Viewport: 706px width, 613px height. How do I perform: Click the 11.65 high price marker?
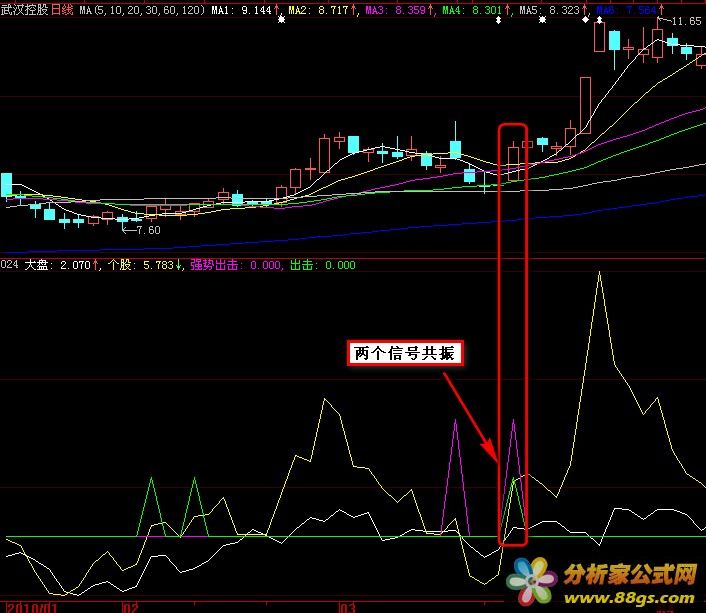click(x=685, y=21)
